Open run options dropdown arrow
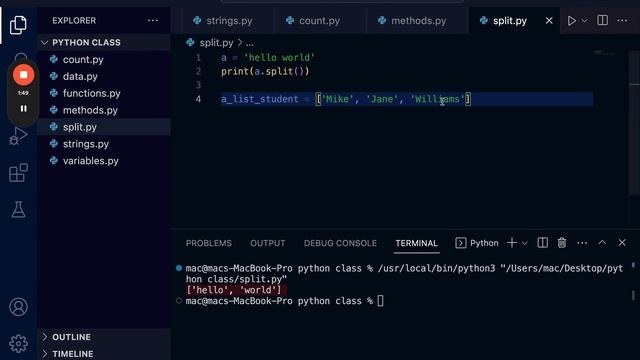The width and height of the screenshot is (640, 360). [x=584, y=20]
